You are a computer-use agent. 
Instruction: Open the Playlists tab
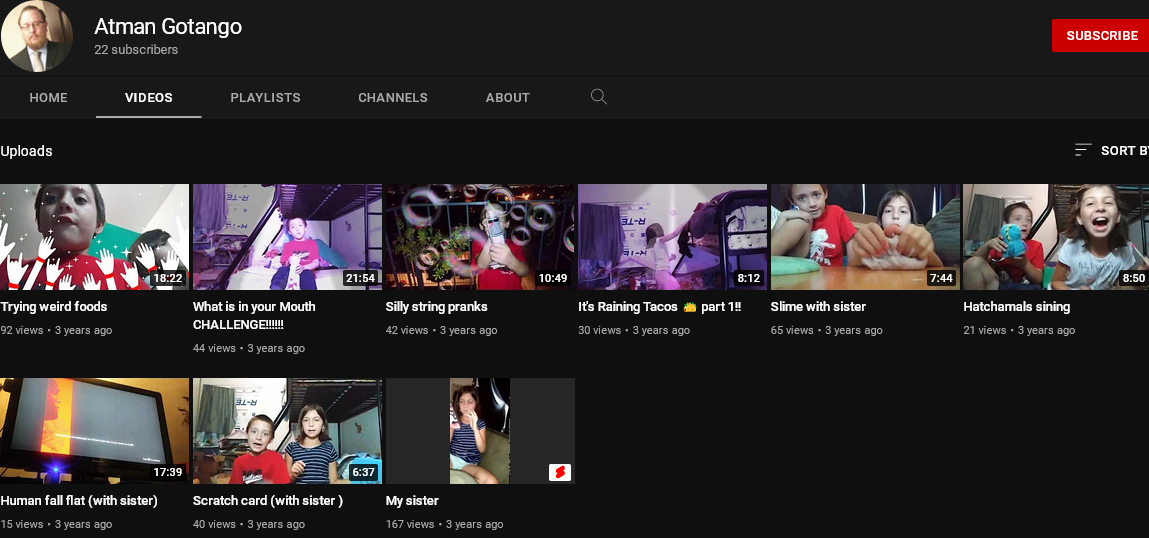(x=265, y=97)
